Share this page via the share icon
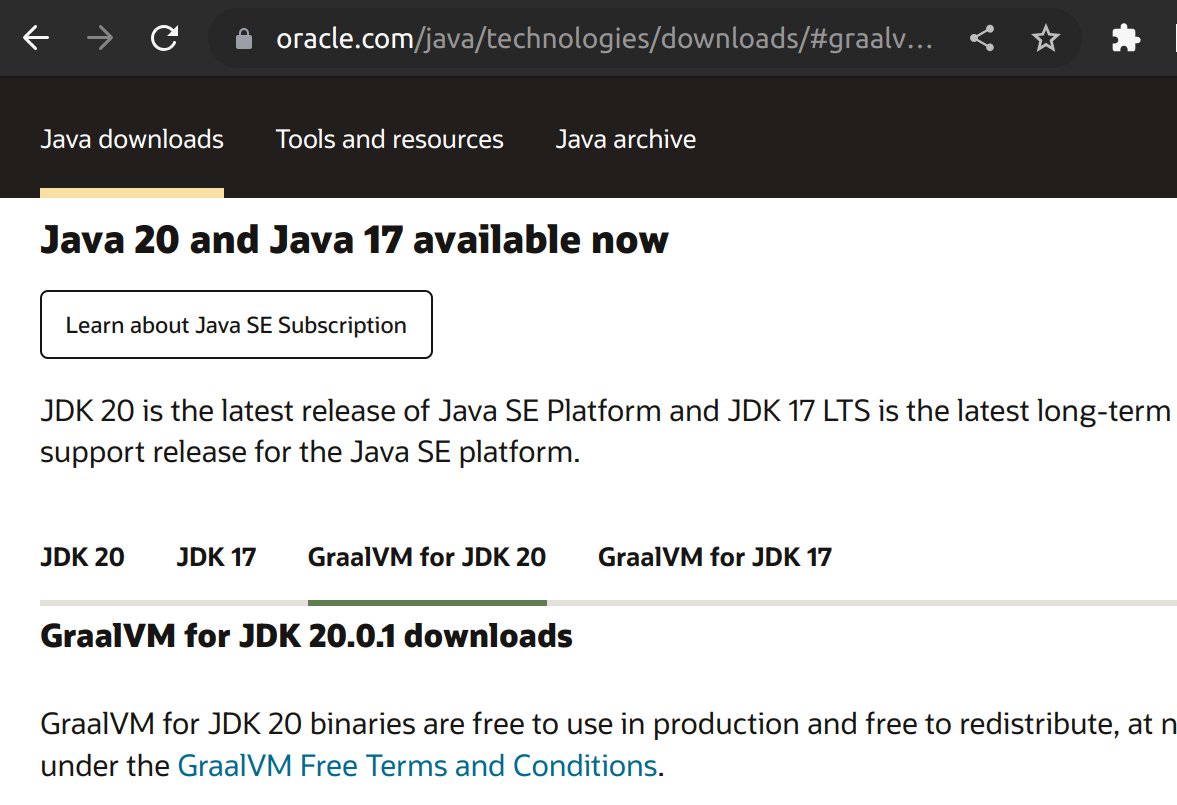This screenshot has width=1177, height=805. point(982,38)
